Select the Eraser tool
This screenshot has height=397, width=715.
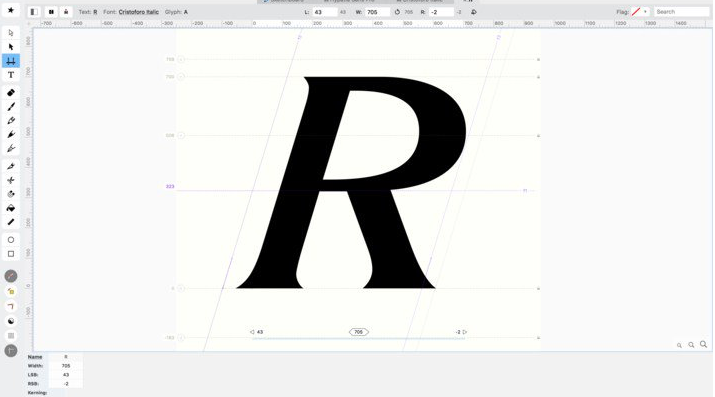click(11, 93)
